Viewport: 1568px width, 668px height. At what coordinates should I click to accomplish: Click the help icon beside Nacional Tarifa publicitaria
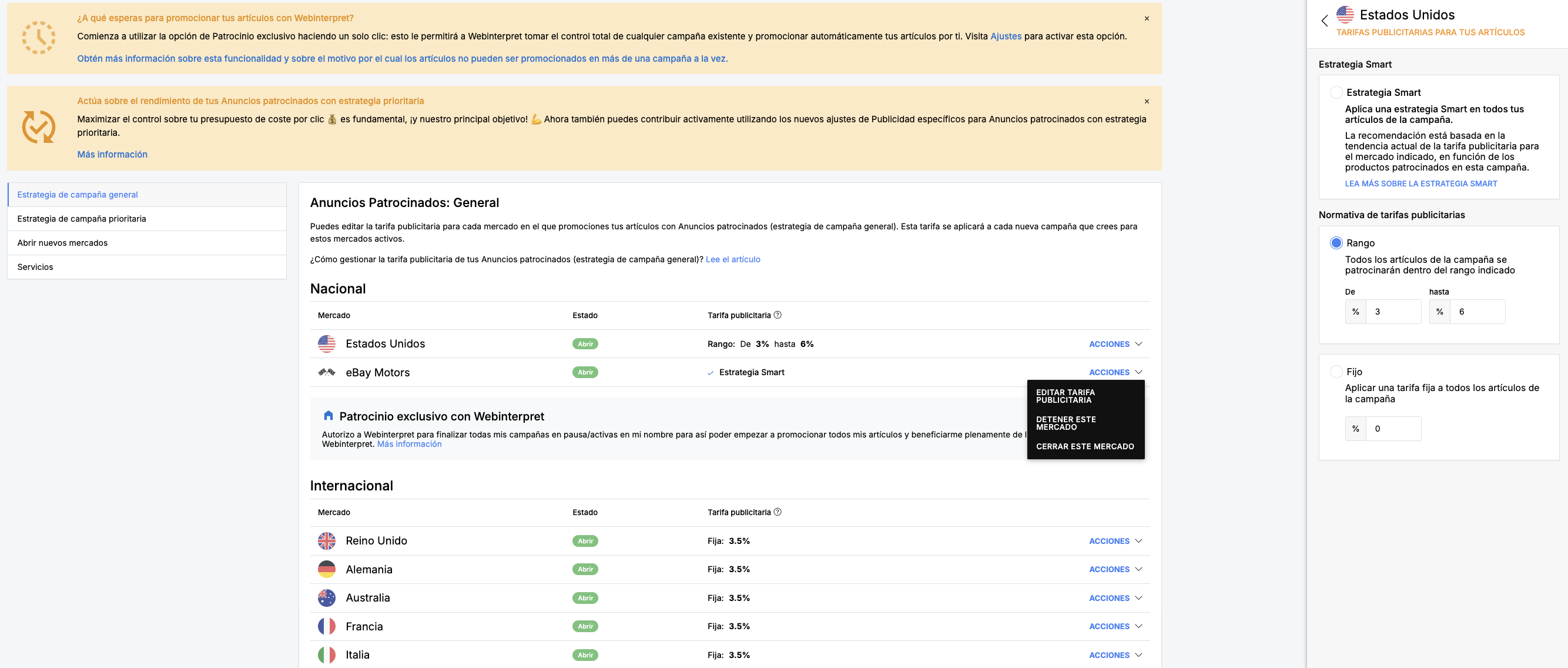(778, 315)
